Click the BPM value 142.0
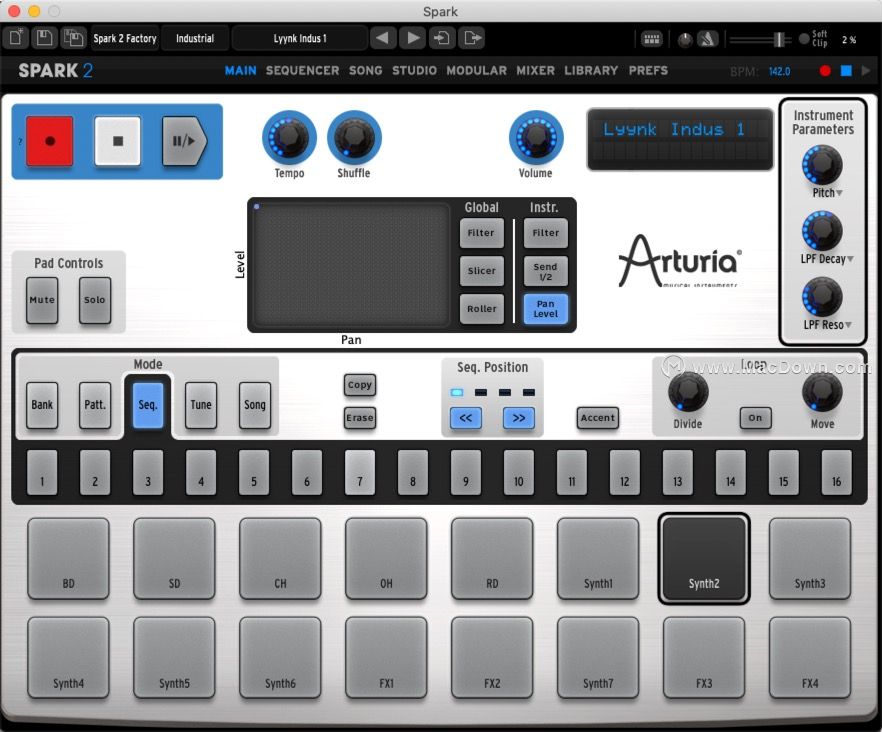The height and width of the screenshot is (732, 882). point(780,71)
